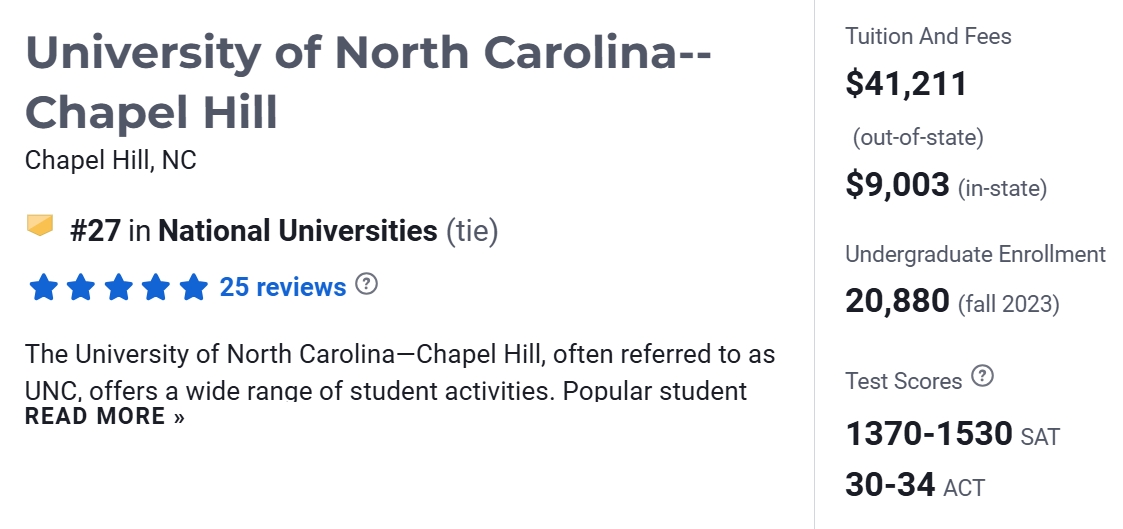Open the 25 reviews link
Screen dimensions: 1123x529
[283, 288]
